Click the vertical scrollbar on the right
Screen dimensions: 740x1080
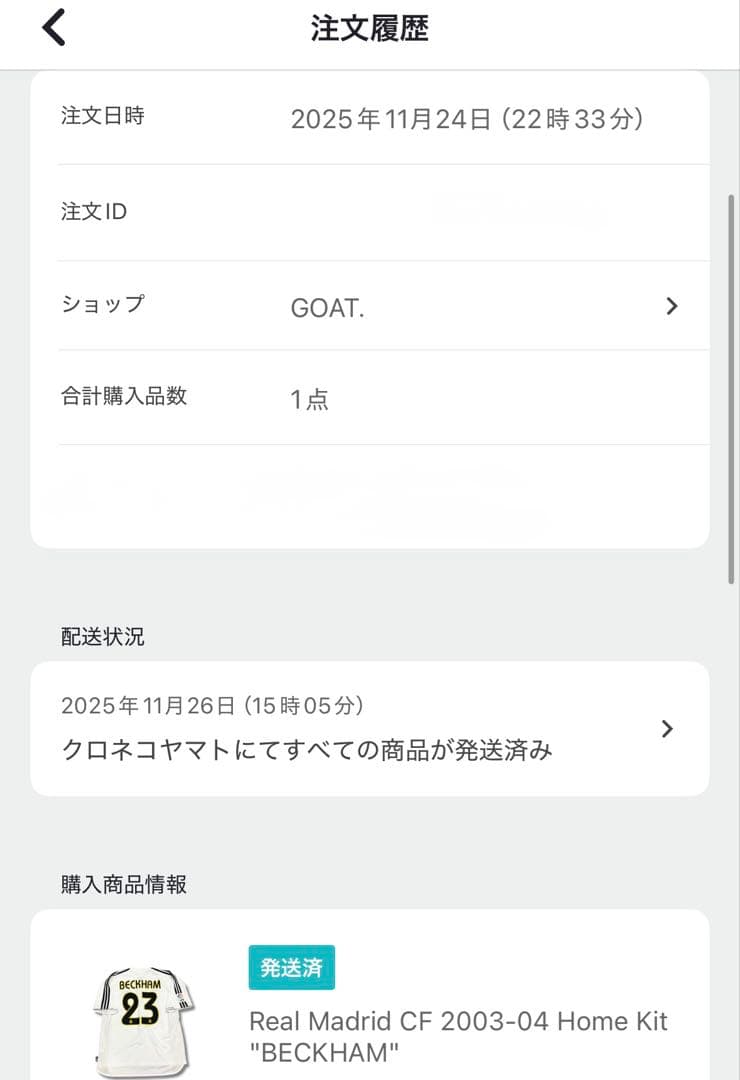point(731,388)
